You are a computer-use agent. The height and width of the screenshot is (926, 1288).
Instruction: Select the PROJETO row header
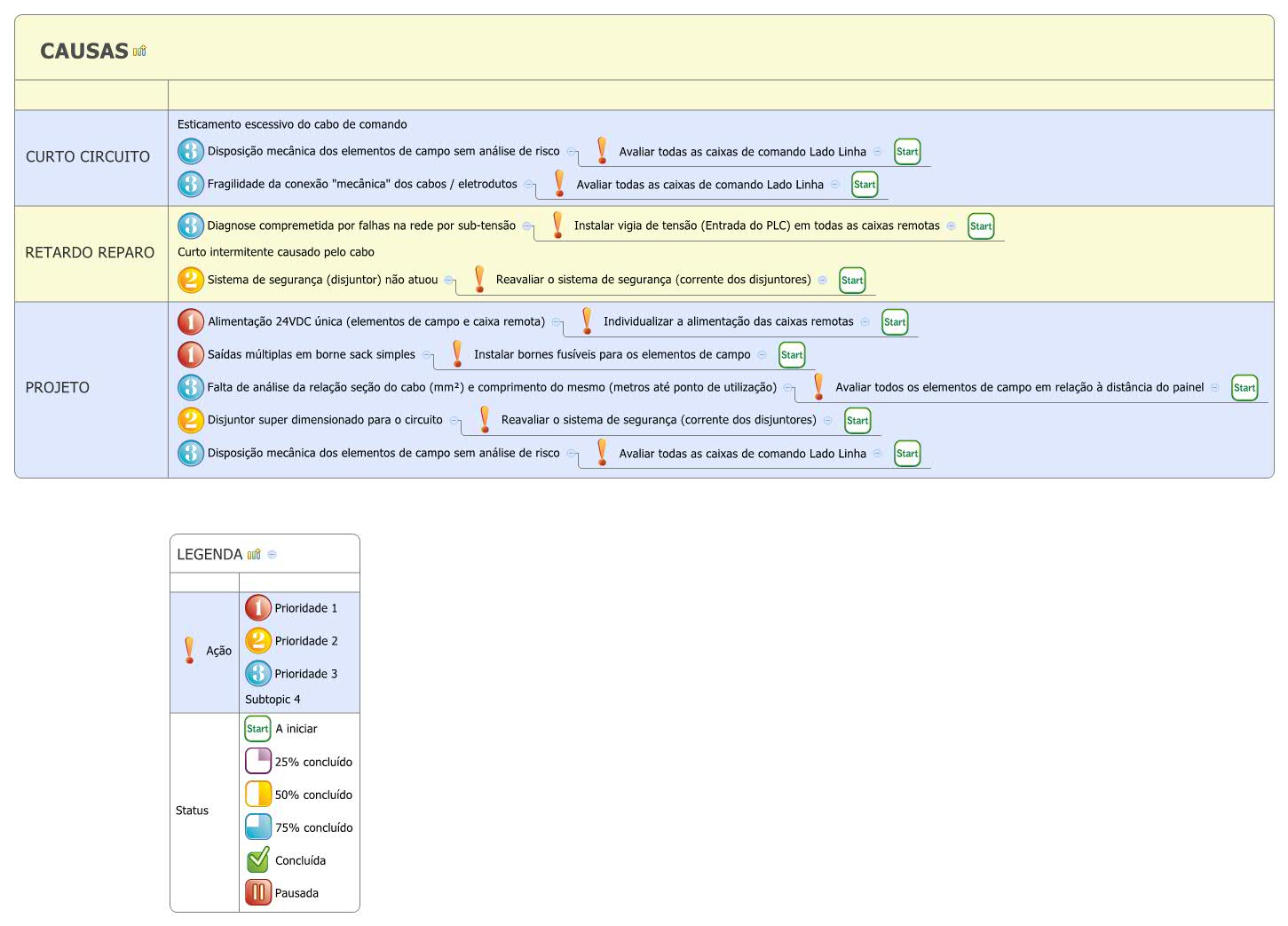(58, 387)
